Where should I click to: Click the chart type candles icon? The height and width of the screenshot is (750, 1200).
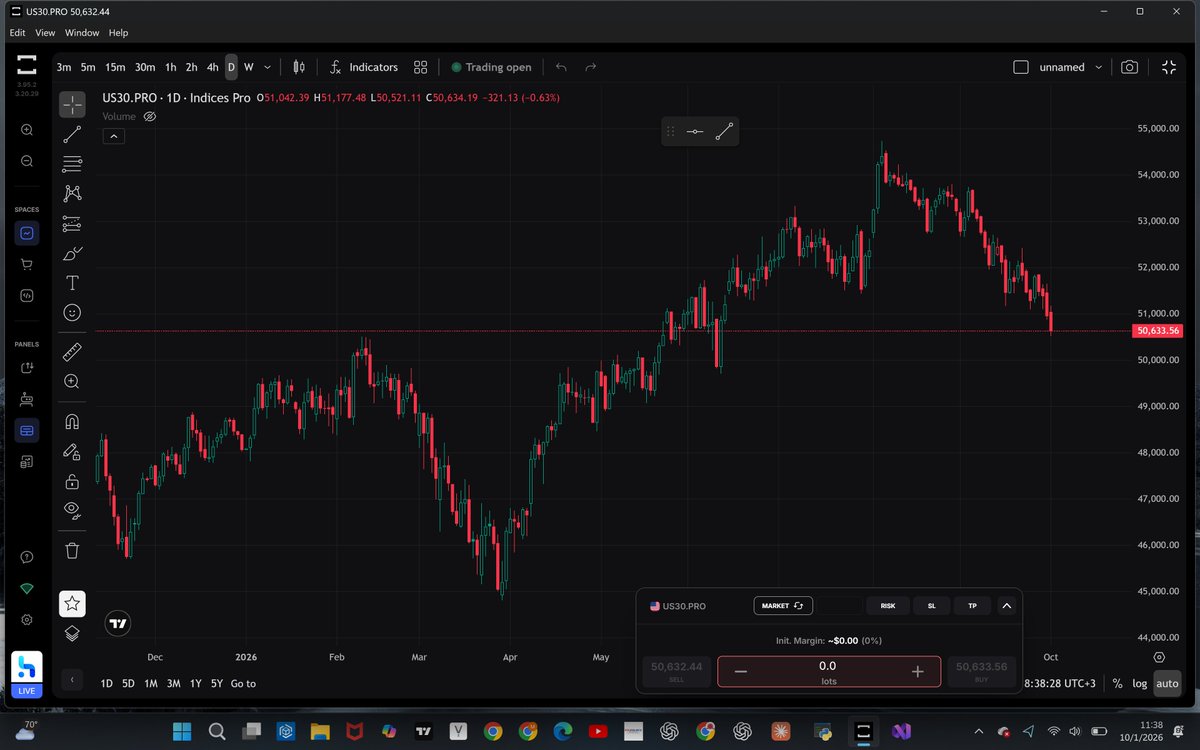click(299, 67)
